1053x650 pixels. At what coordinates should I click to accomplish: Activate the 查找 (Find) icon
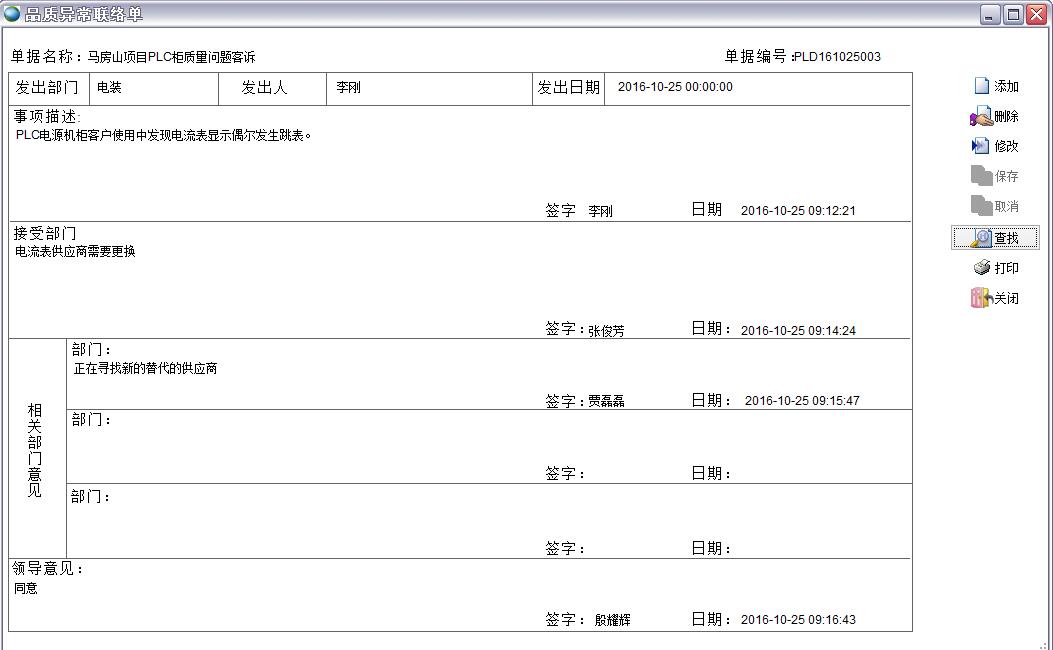tap(997, 237)
